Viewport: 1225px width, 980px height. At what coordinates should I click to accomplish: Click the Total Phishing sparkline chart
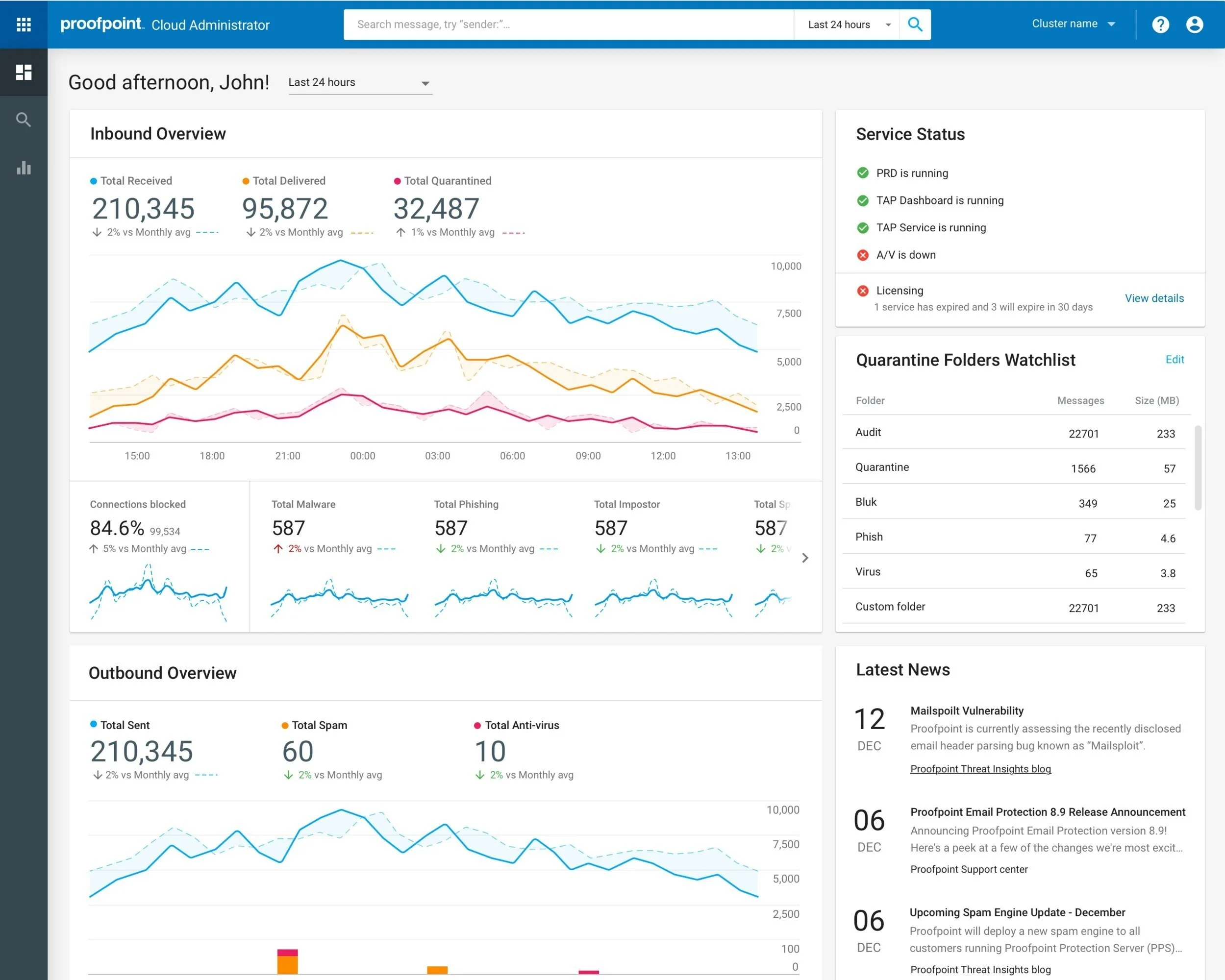[x=503, y=598]
